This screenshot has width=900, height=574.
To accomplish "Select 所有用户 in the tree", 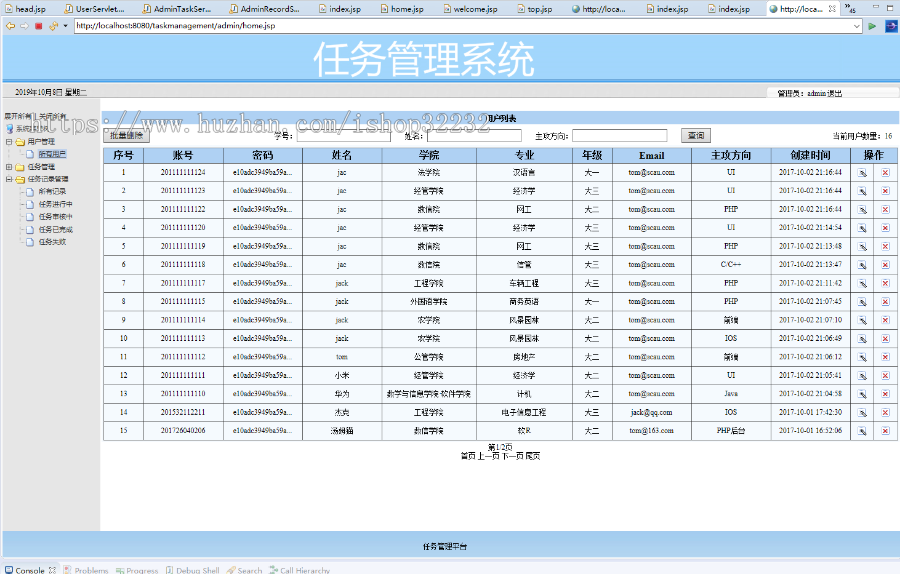I will (x=52, y=154).
